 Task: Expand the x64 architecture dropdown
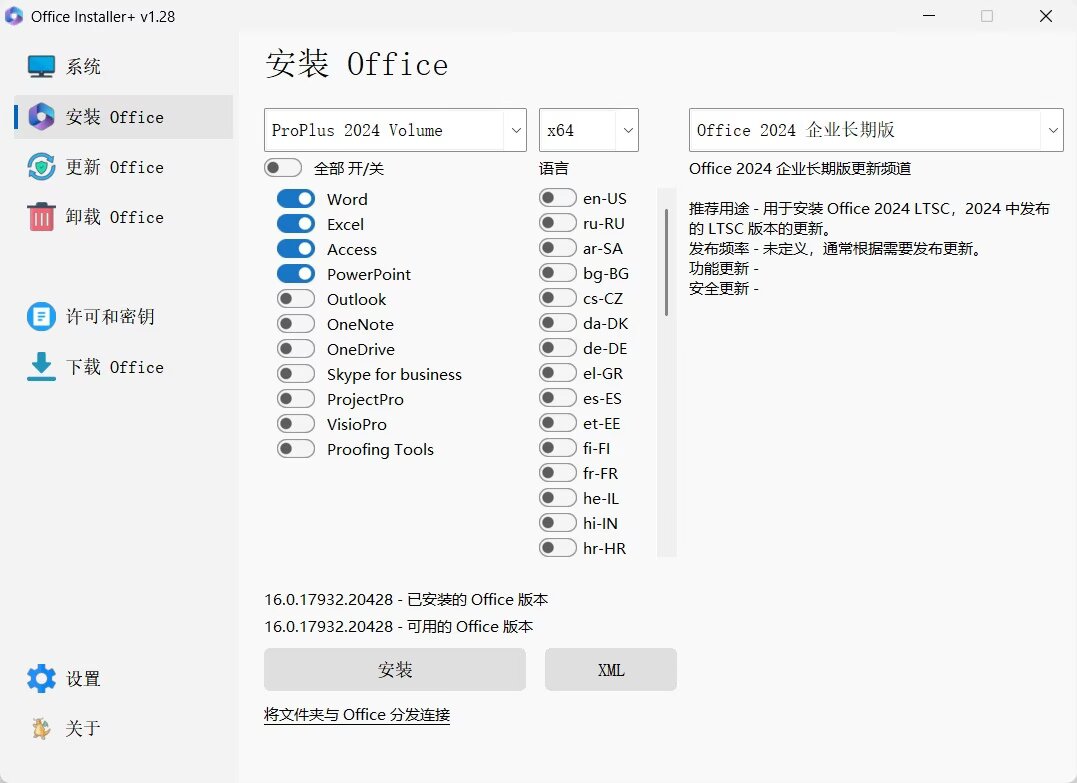[589, 130]
